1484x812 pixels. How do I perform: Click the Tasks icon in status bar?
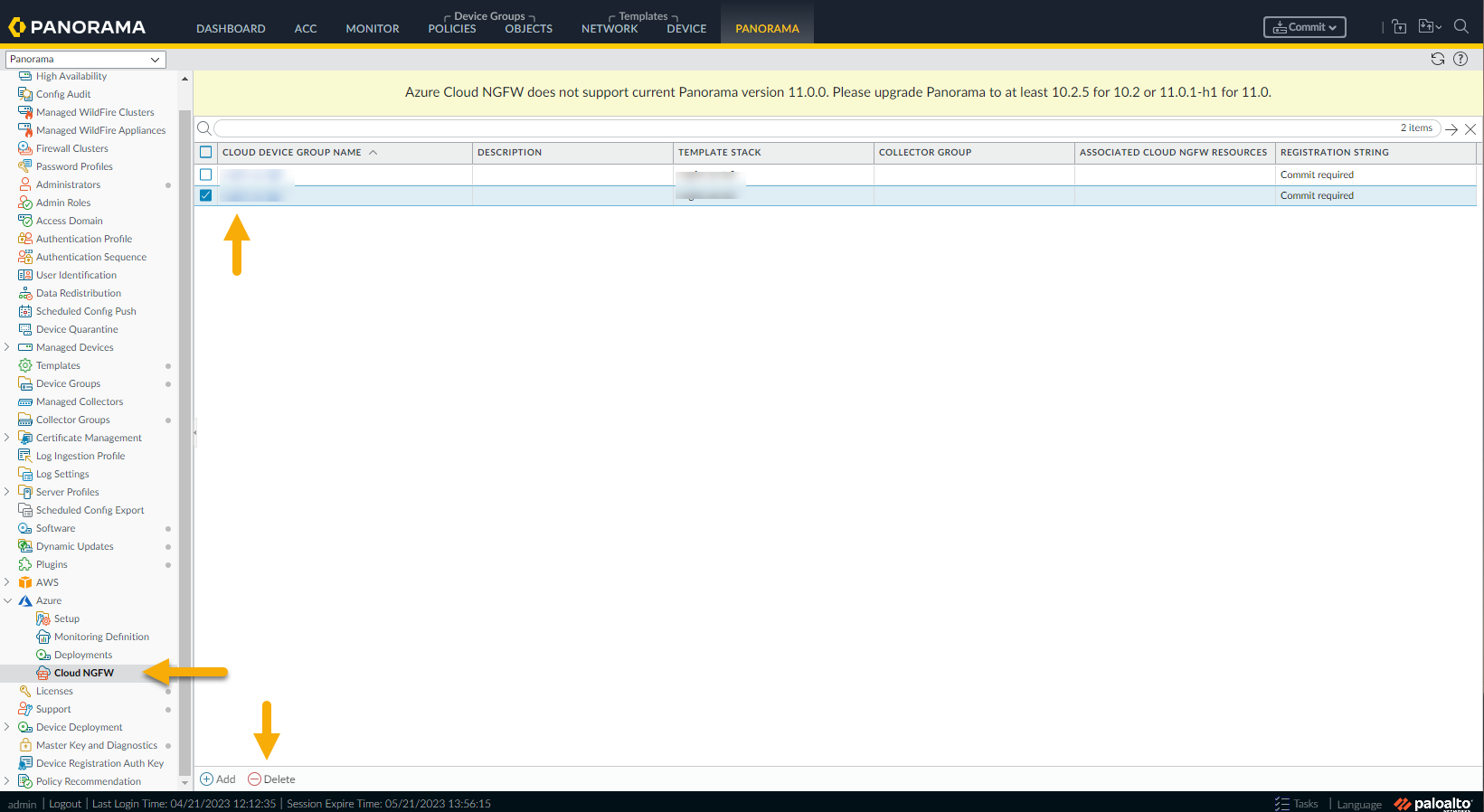(x=1282, y=804)
